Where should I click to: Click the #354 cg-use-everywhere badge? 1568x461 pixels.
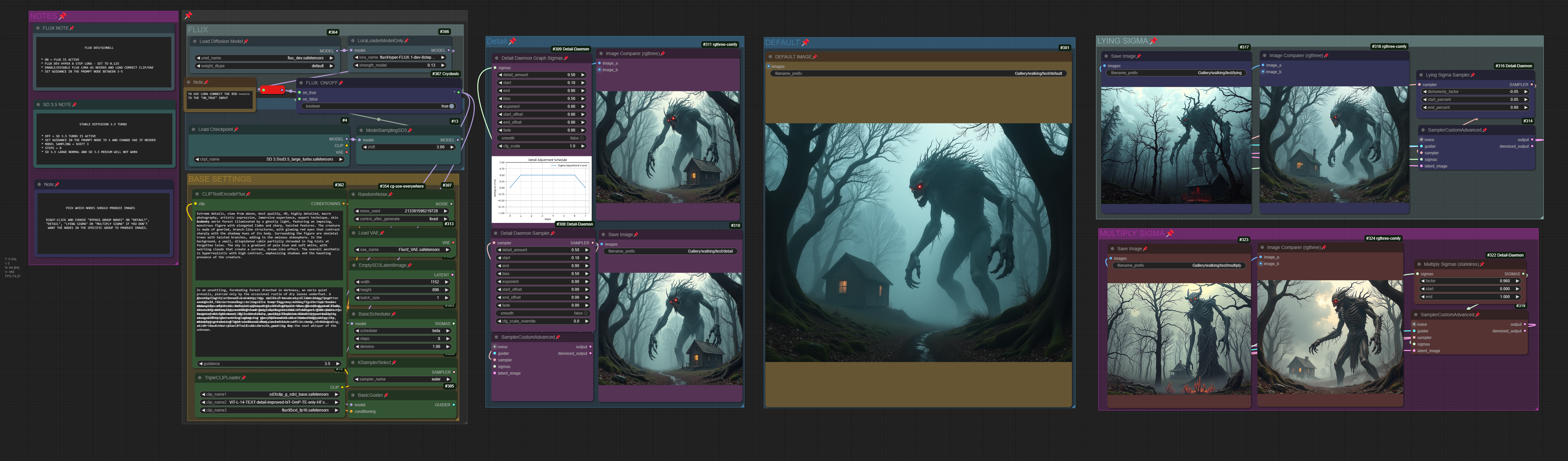pos(401,186)
